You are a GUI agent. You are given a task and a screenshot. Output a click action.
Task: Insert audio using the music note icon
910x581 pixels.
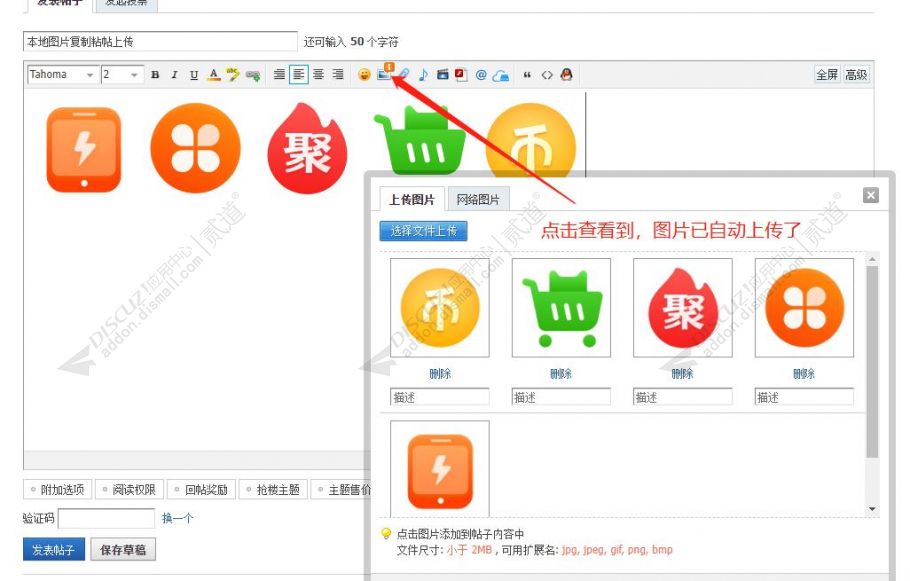424,75
